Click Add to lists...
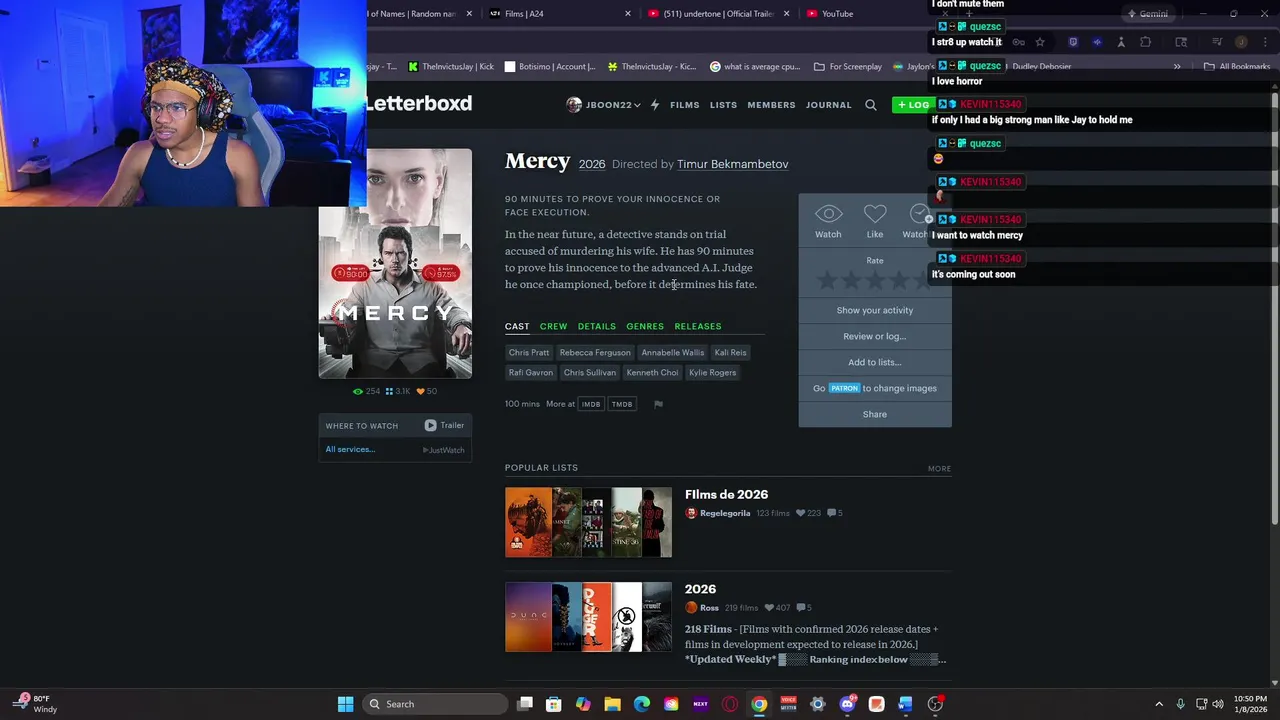 point(875,362)
